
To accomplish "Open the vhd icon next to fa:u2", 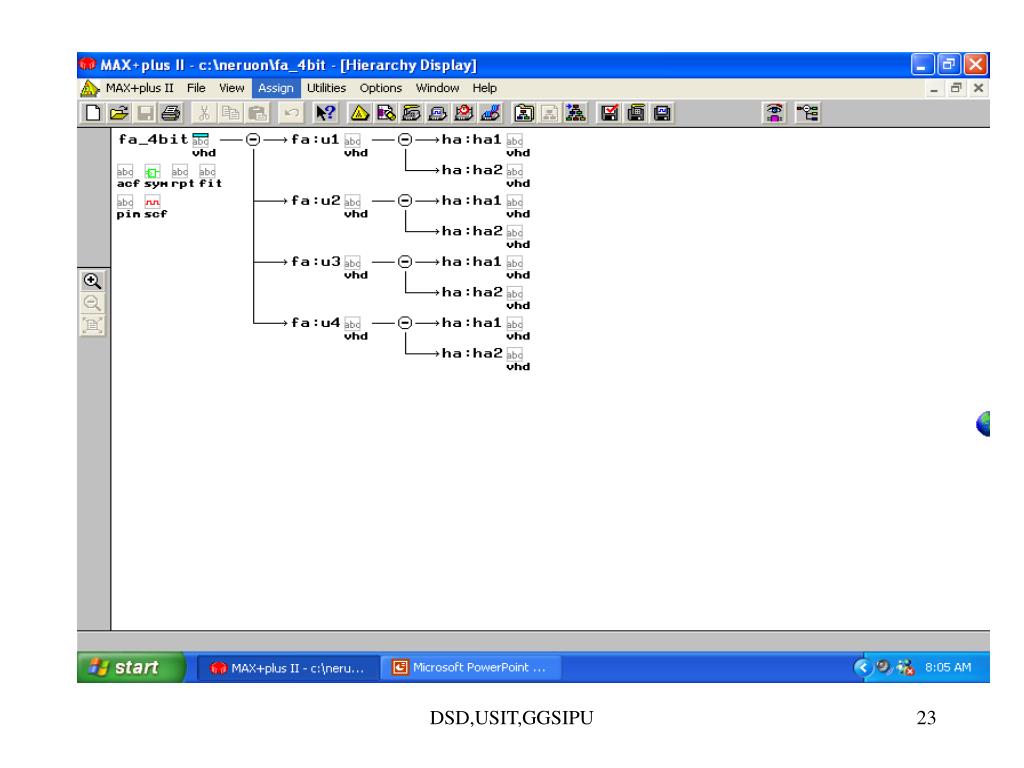I will pos(352,202).
